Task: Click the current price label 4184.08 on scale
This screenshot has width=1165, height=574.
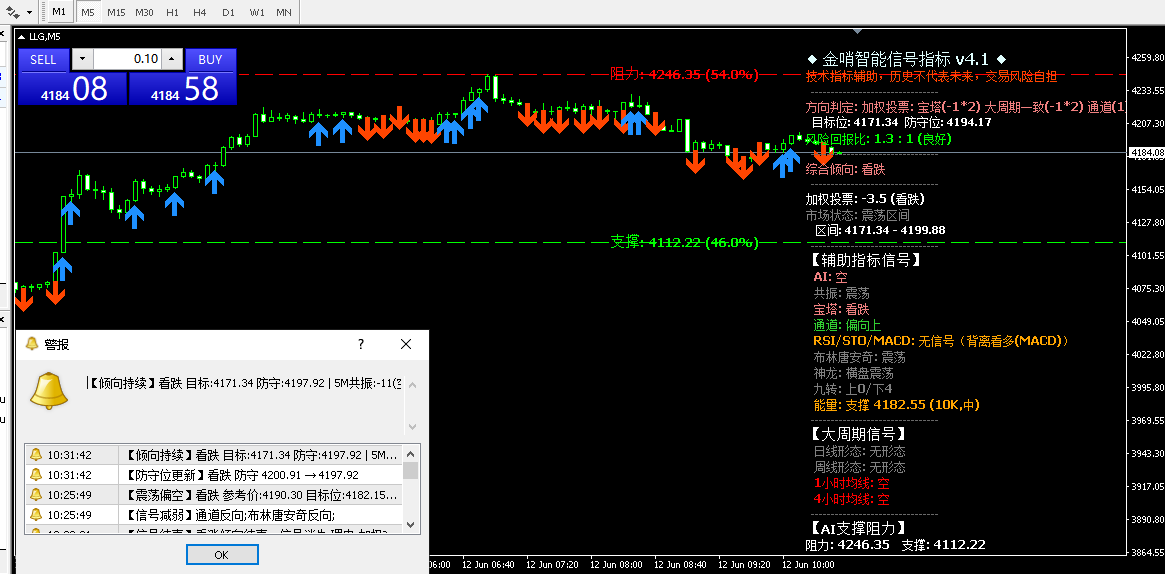Action: point(1146,153)
